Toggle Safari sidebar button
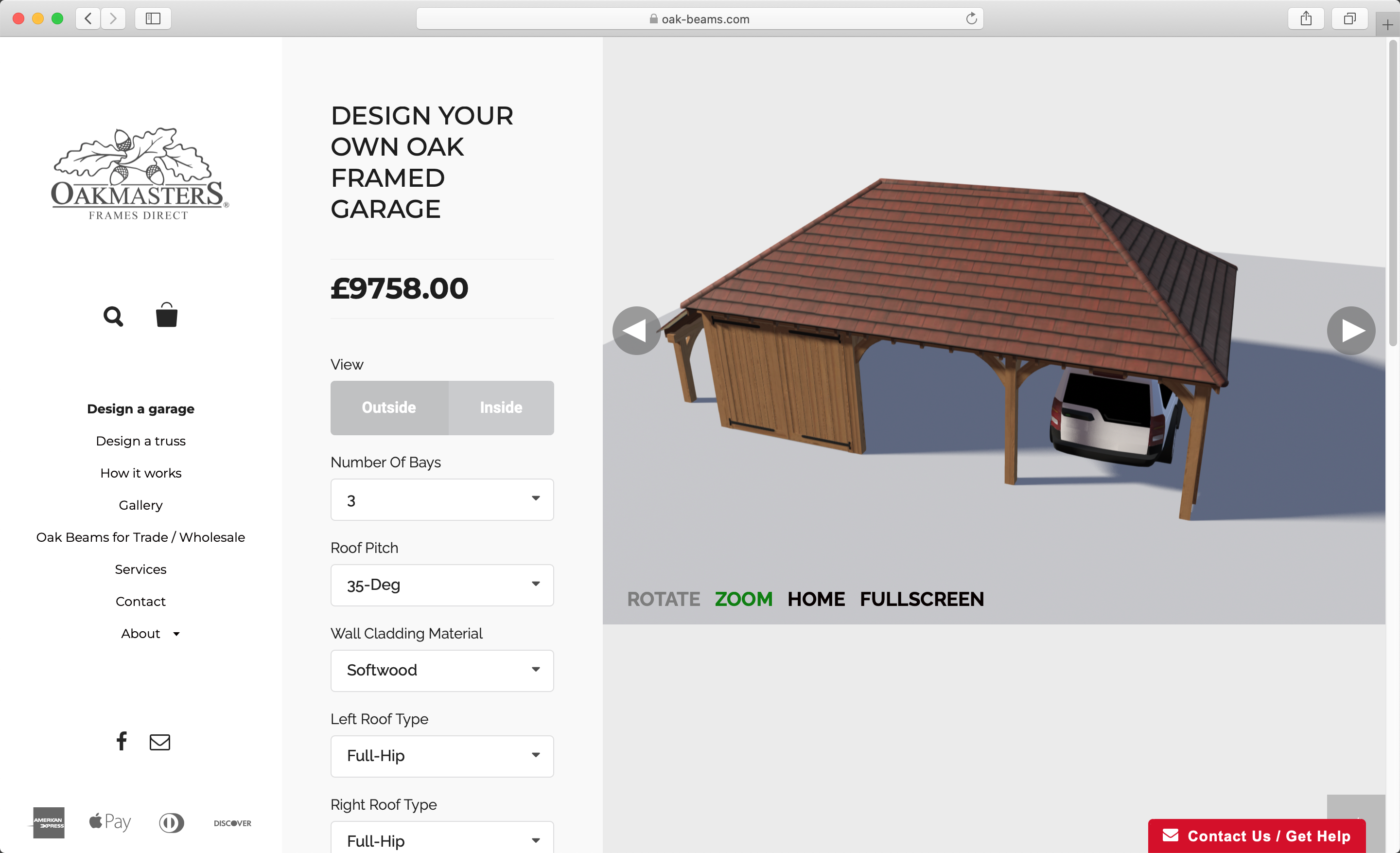This screenshot has height=853, width=1400. tap(153, 19)
